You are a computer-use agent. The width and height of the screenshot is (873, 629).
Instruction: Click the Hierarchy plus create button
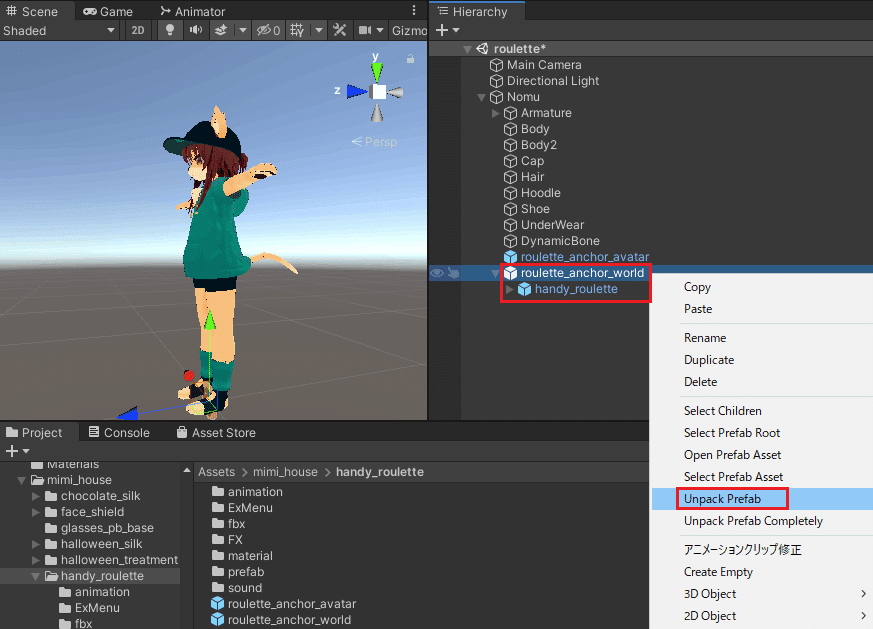click(x=442, y=30)
